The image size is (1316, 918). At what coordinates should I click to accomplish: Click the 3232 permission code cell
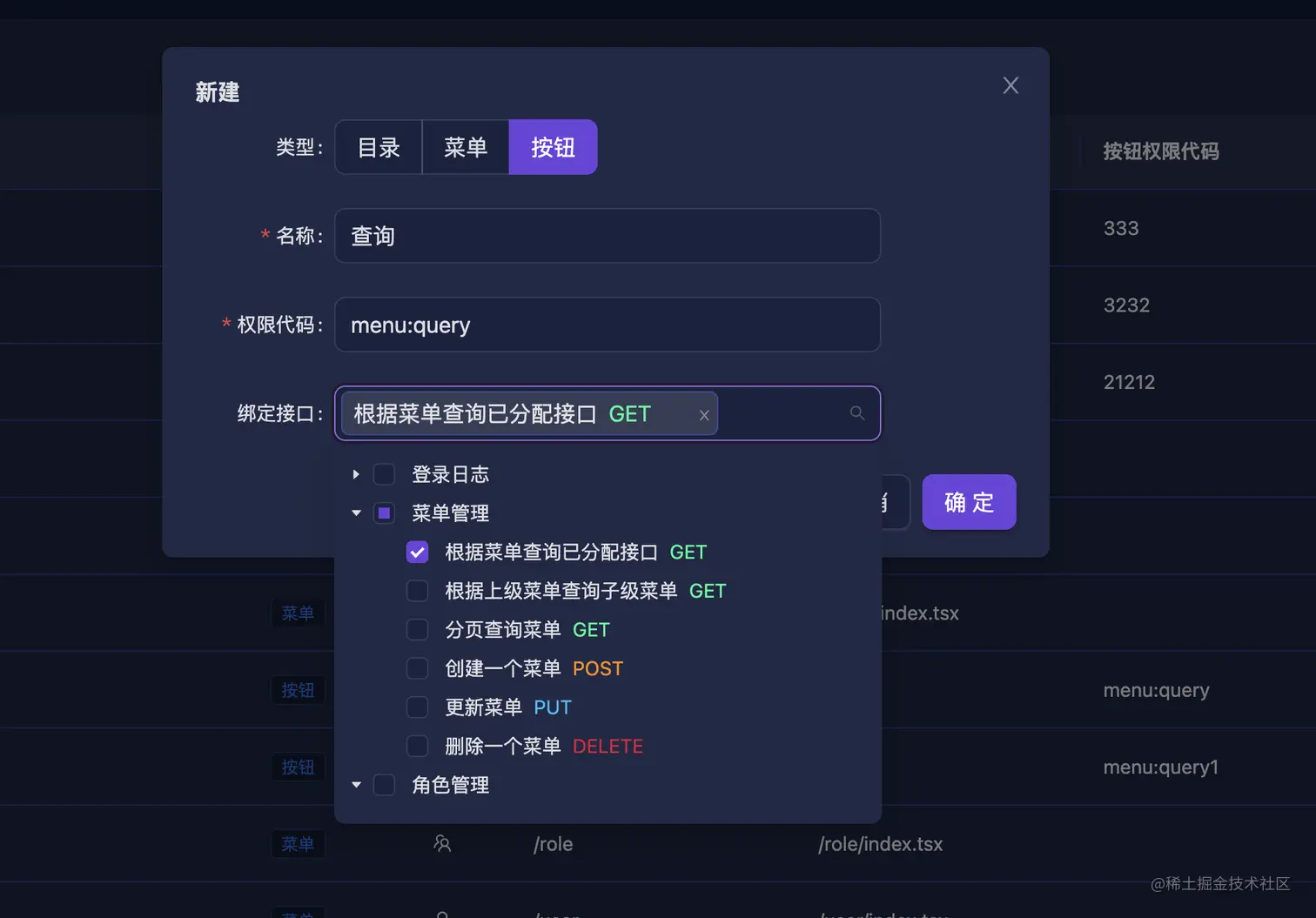click(1126, 305)
